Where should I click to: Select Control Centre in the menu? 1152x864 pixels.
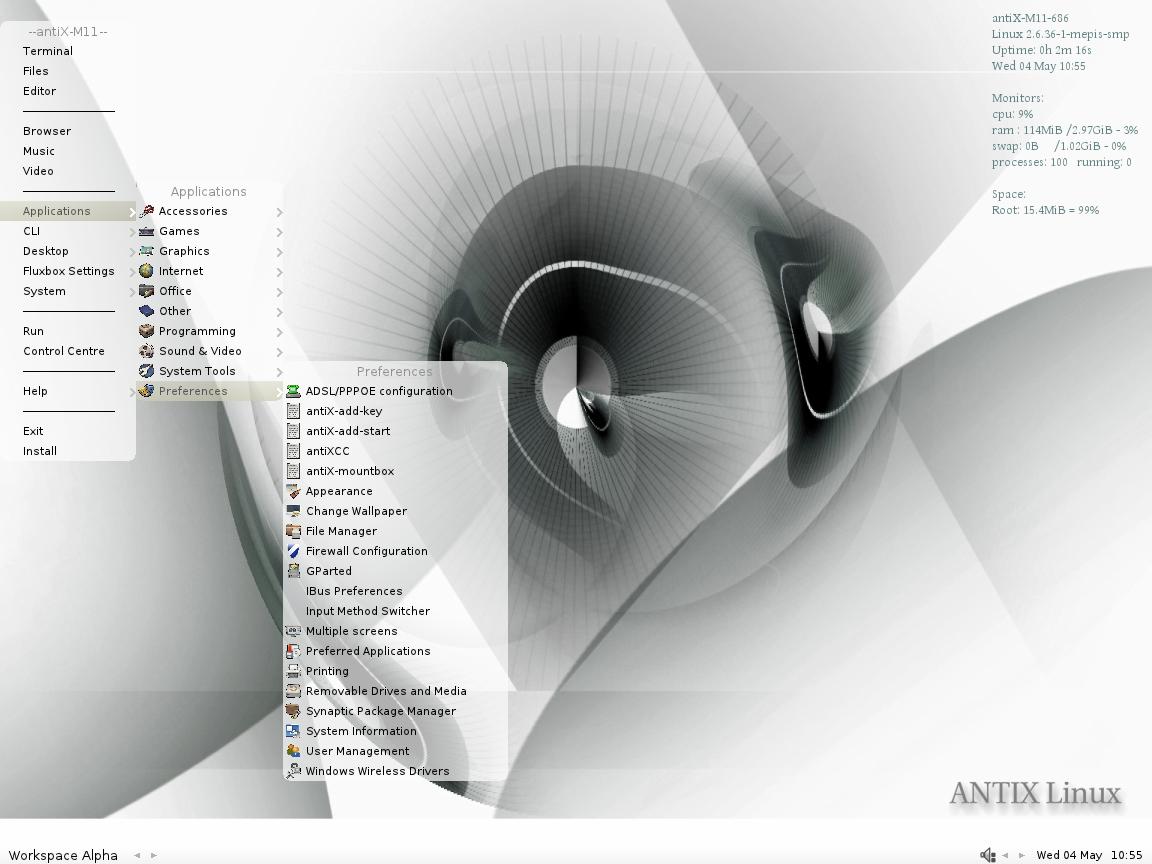point(64,351)
